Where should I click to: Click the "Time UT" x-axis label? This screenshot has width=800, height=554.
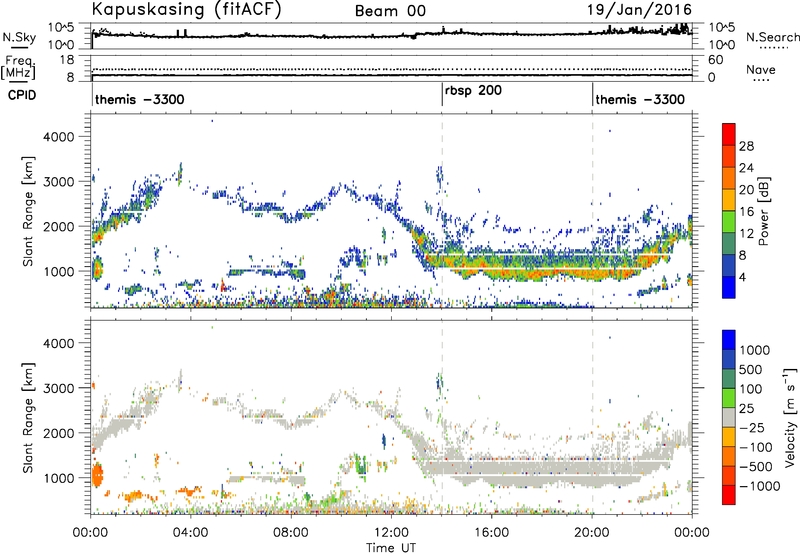391,548
